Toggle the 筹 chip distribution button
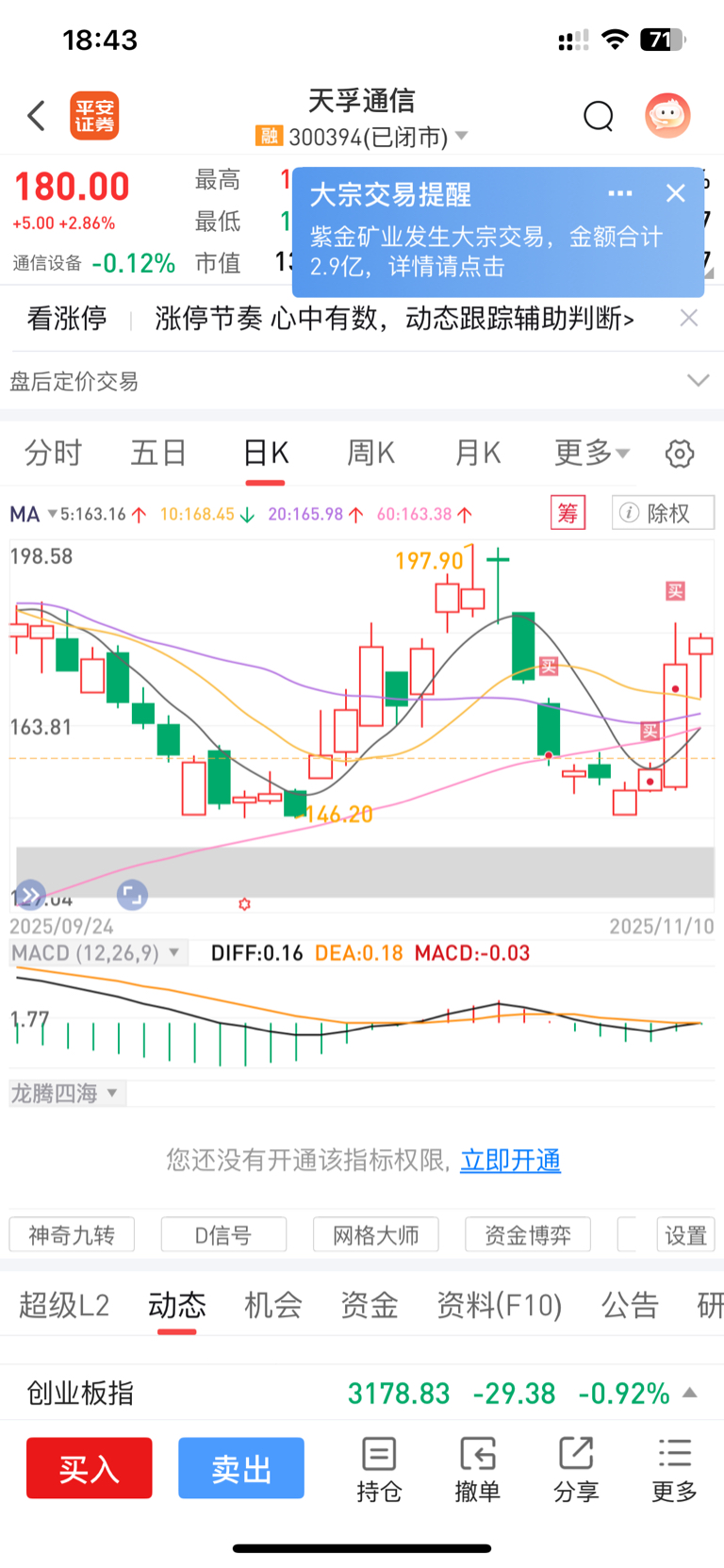 coord(568,513)
